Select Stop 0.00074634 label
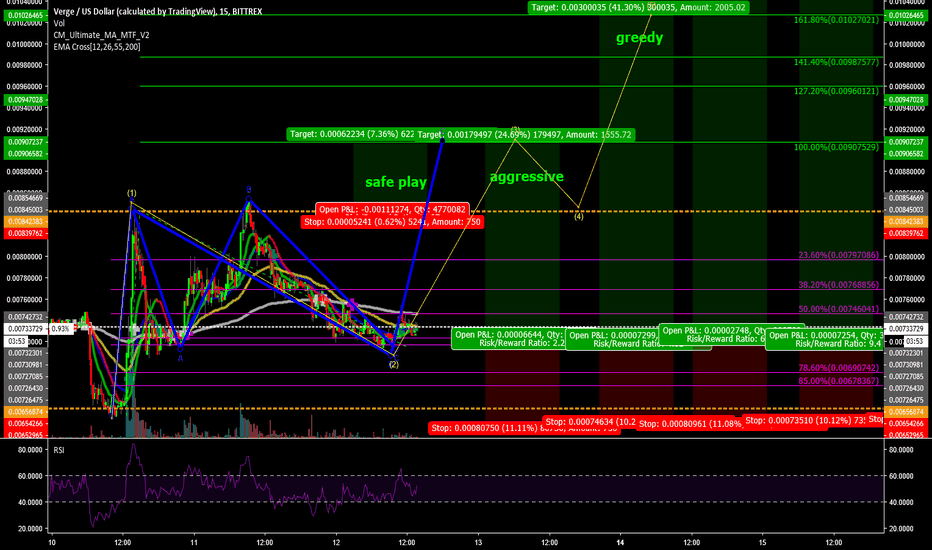This screenshot has height=550, width=932. tap(589, 422)
